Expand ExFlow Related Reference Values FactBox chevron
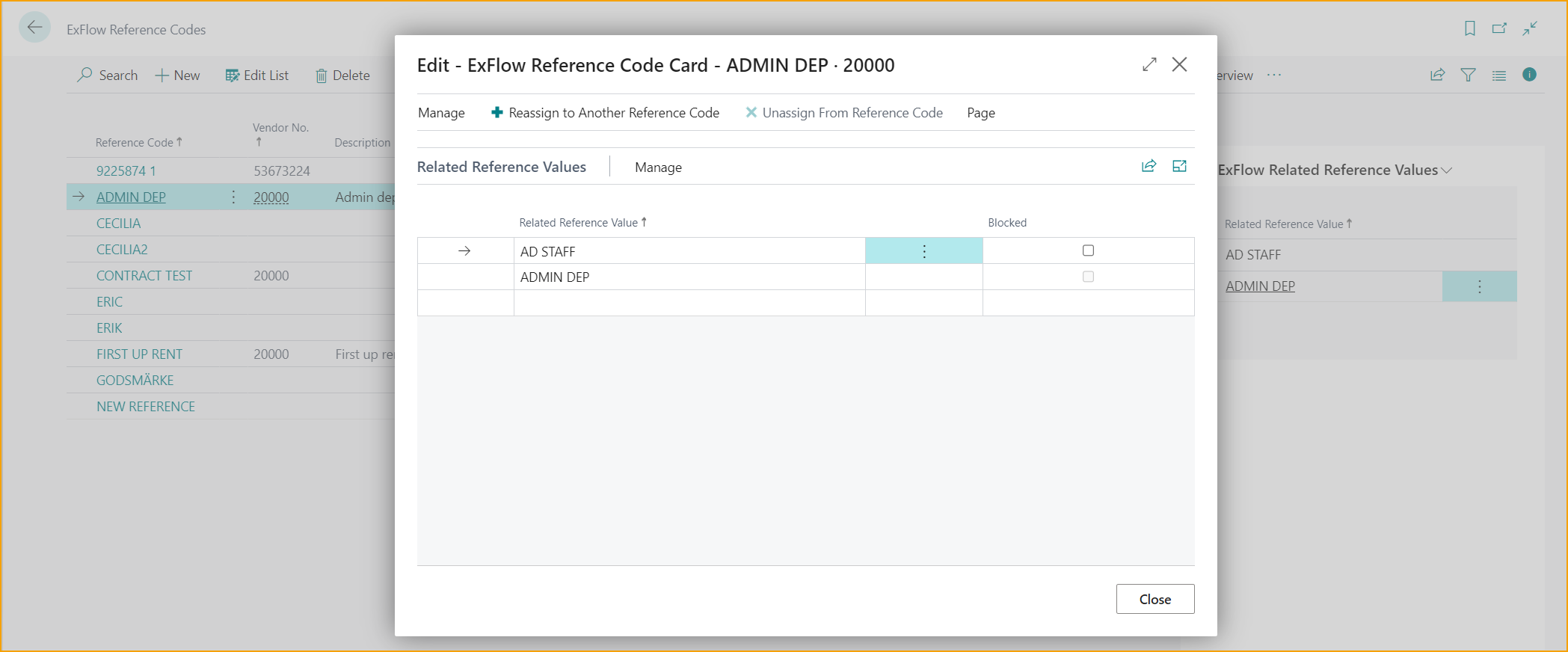The width and height of the screenshot is (1568, 652). tap(1447, 170)
